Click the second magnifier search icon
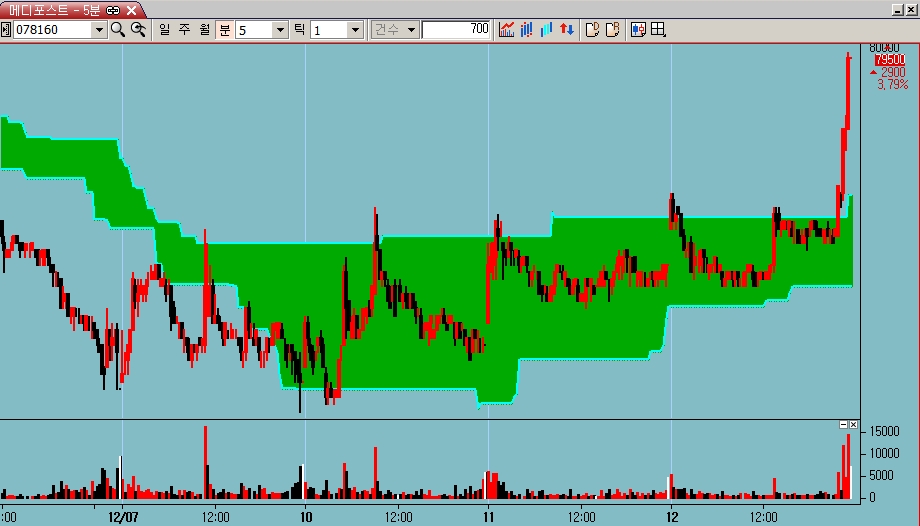 click(x=138, y=30)
